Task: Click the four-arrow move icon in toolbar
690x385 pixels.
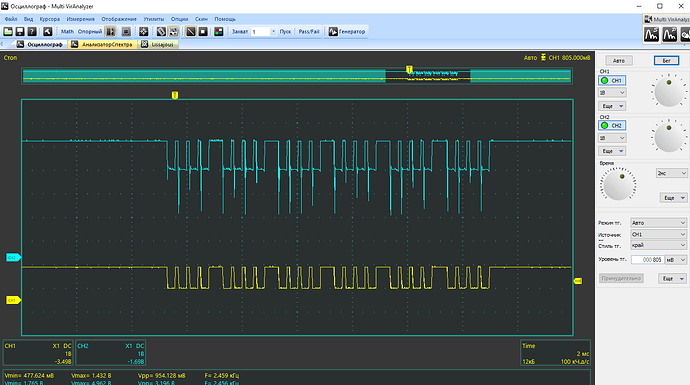Action: 143,32
